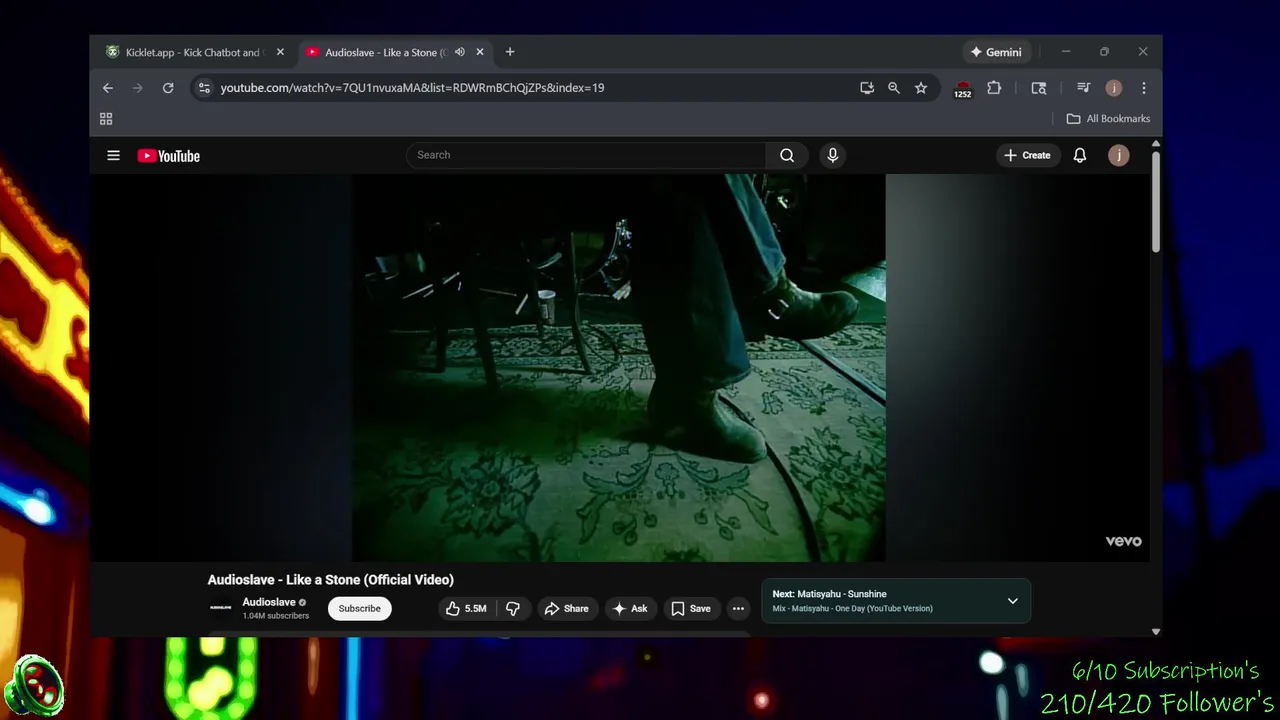Viewport: 1280px width, 720px height.
Task: Click the 1.04M subscribers text
Action: point(275,616)
